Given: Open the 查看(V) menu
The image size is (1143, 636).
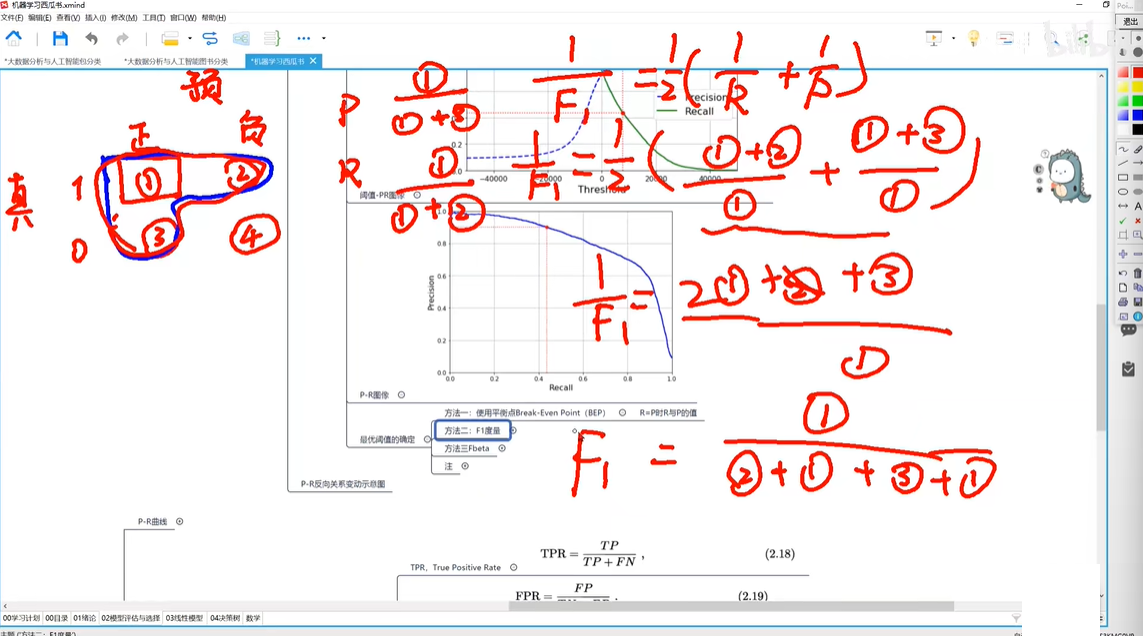Looking at the screenshot, I should pyautogui.click(x=68, y=18).
